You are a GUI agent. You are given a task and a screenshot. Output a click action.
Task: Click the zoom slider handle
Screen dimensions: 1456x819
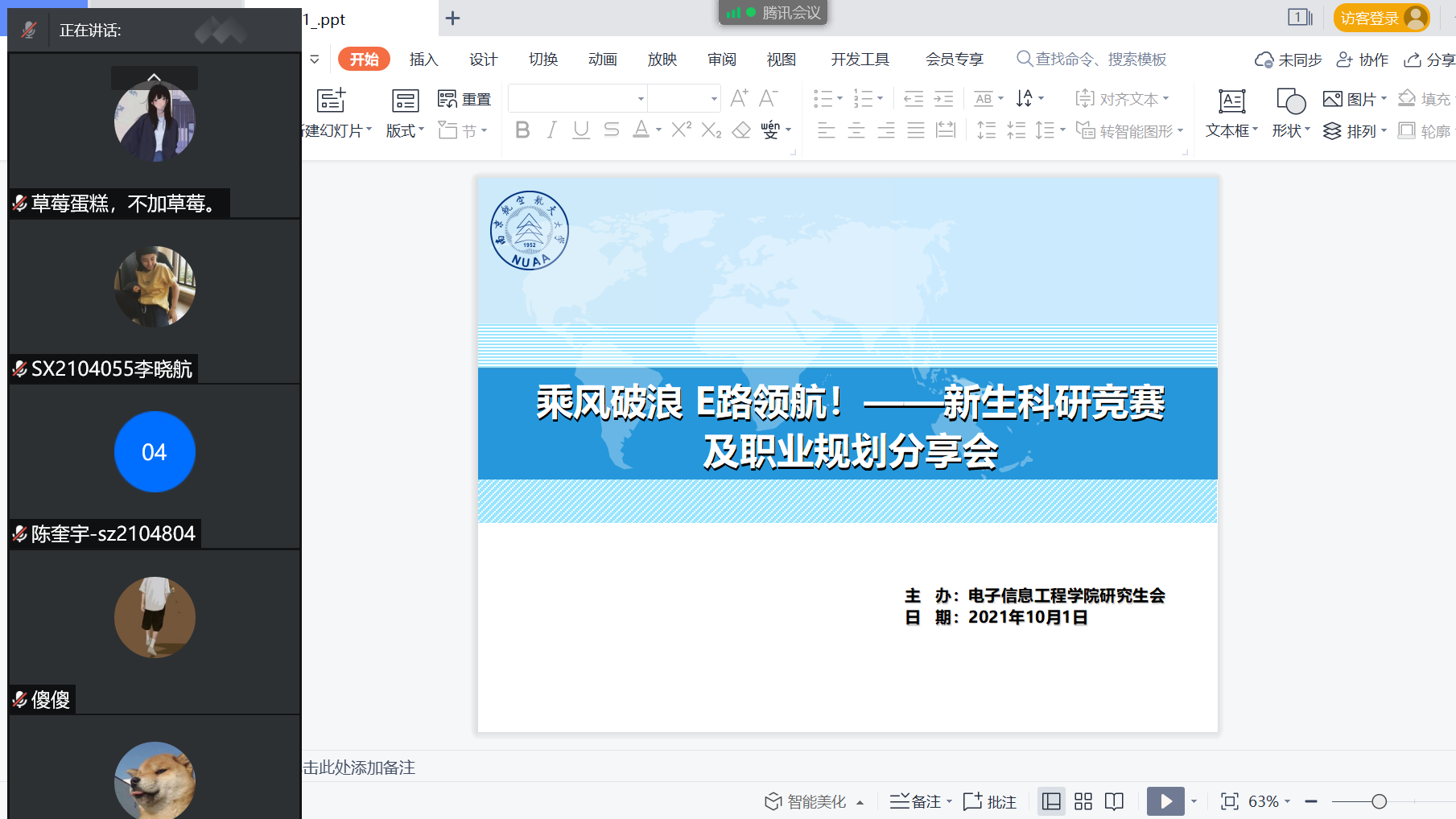pyautogui.click(x=1379, y=801)
